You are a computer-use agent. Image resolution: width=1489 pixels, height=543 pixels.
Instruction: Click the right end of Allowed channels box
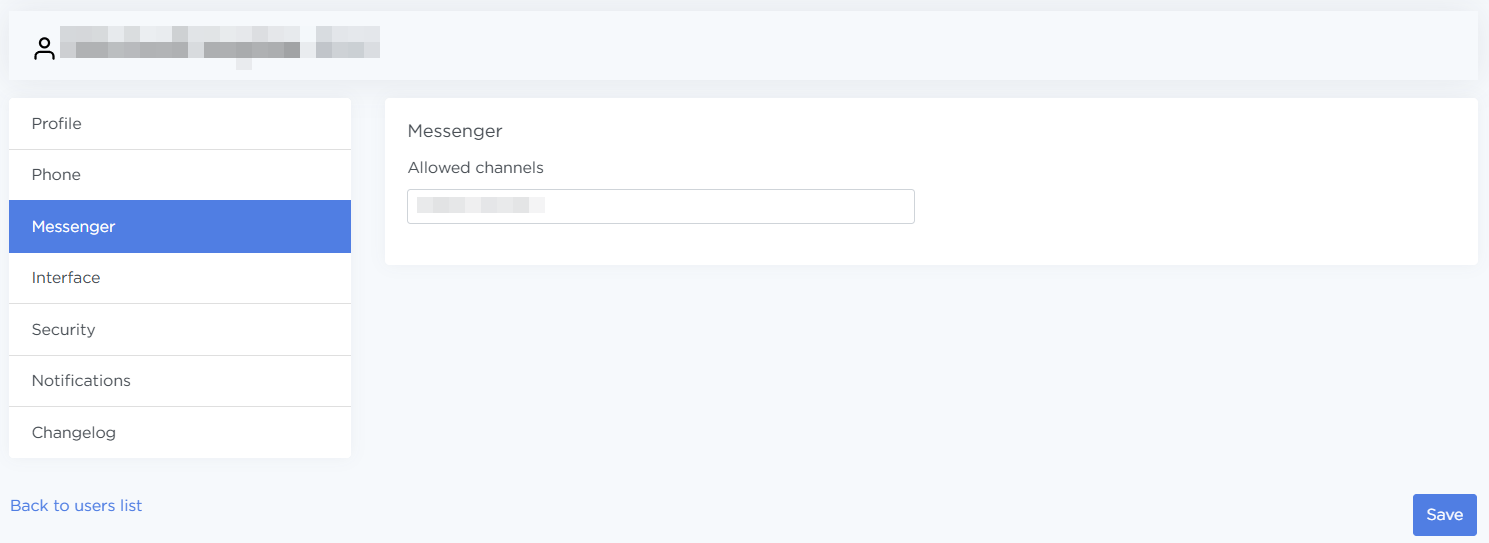point(898,206)
